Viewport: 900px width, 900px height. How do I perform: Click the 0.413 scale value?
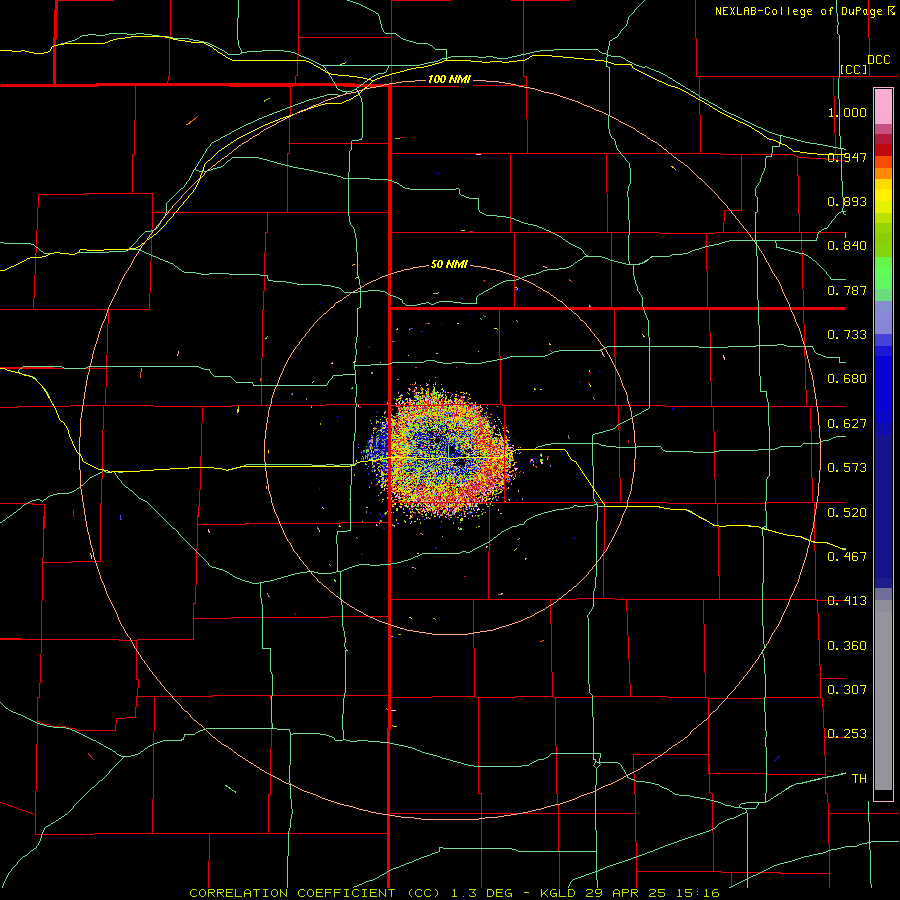pyautogui.click(x=847, y=601)
